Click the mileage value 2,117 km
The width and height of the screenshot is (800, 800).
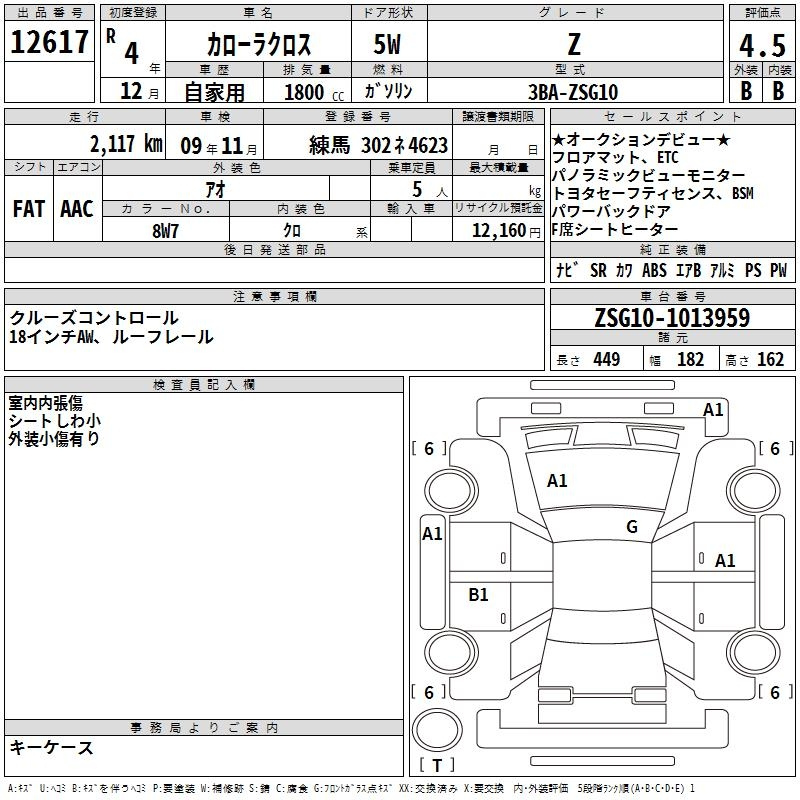125,144
